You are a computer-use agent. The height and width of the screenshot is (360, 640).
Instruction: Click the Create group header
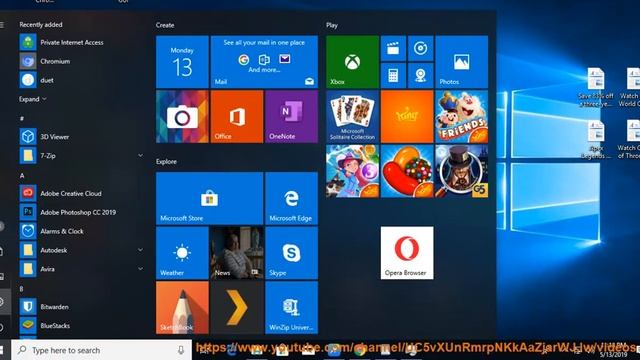tap(165, 25)
